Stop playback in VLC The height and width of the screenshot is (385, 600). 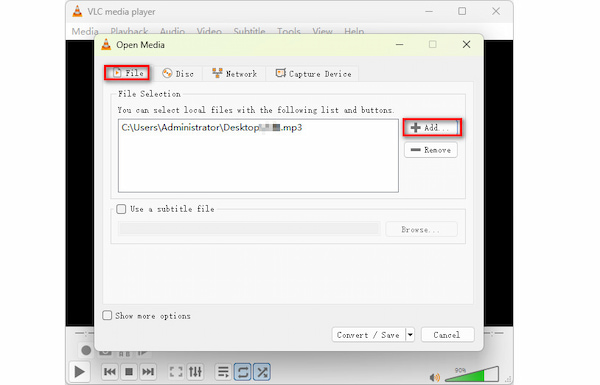coord(129,372)
